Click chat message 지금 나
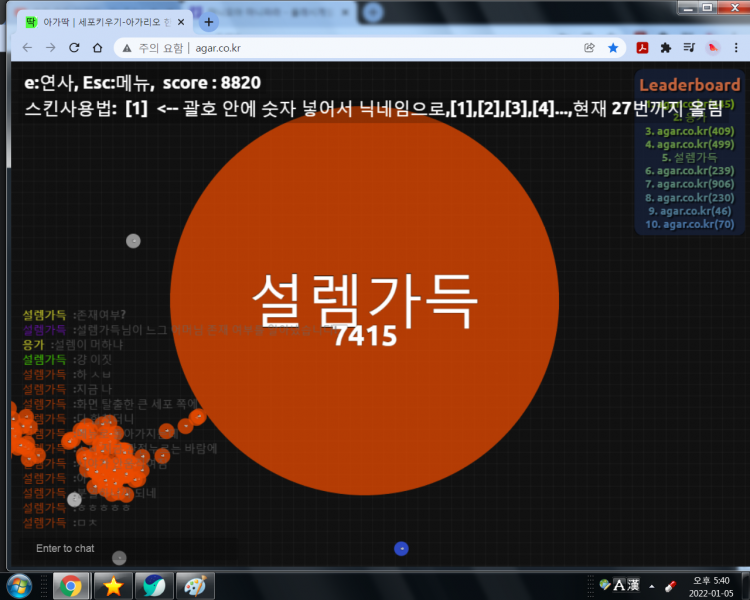 94,389
